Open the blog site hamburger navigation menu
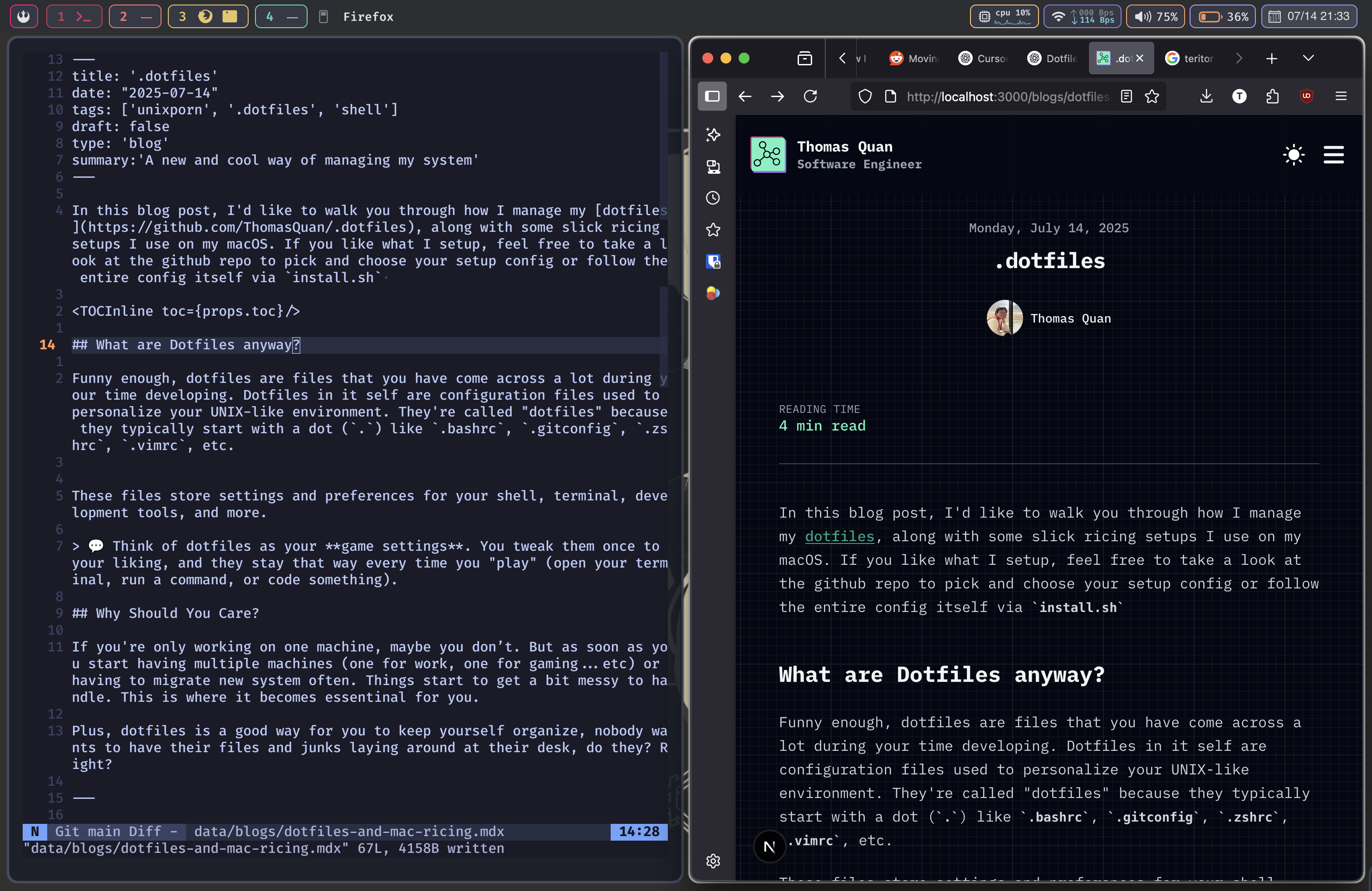 1333,154
